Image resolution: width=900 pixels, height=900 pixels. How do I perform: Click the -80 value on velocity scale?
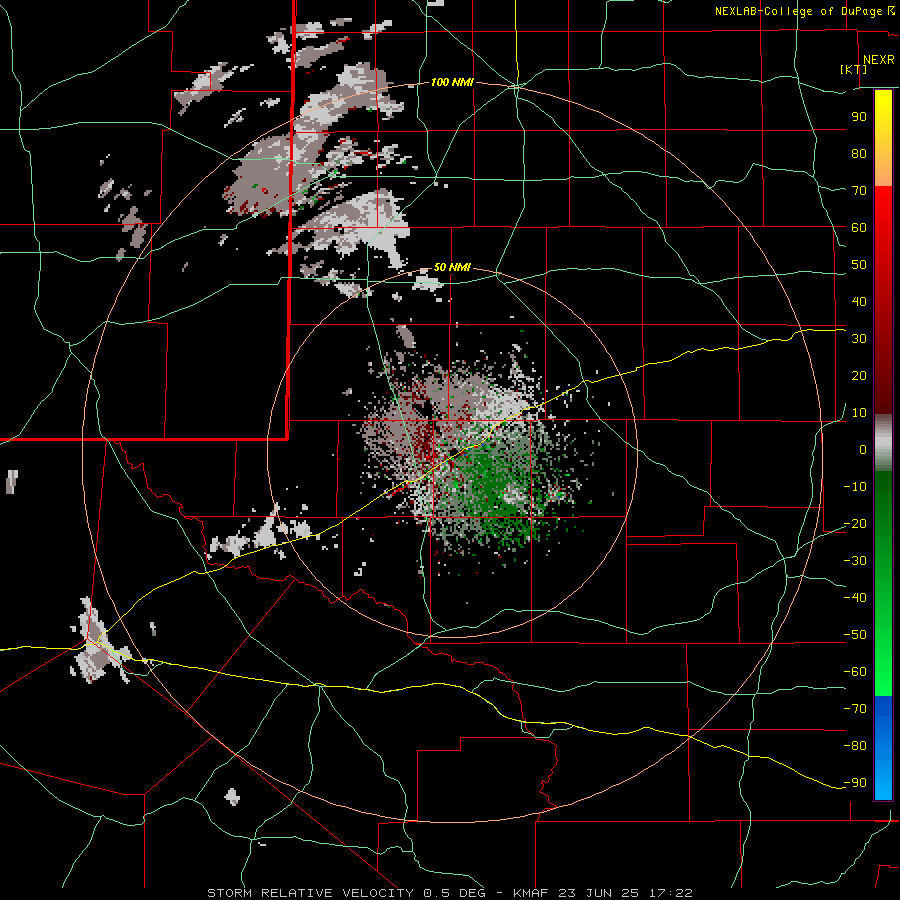tap(855, 746)
